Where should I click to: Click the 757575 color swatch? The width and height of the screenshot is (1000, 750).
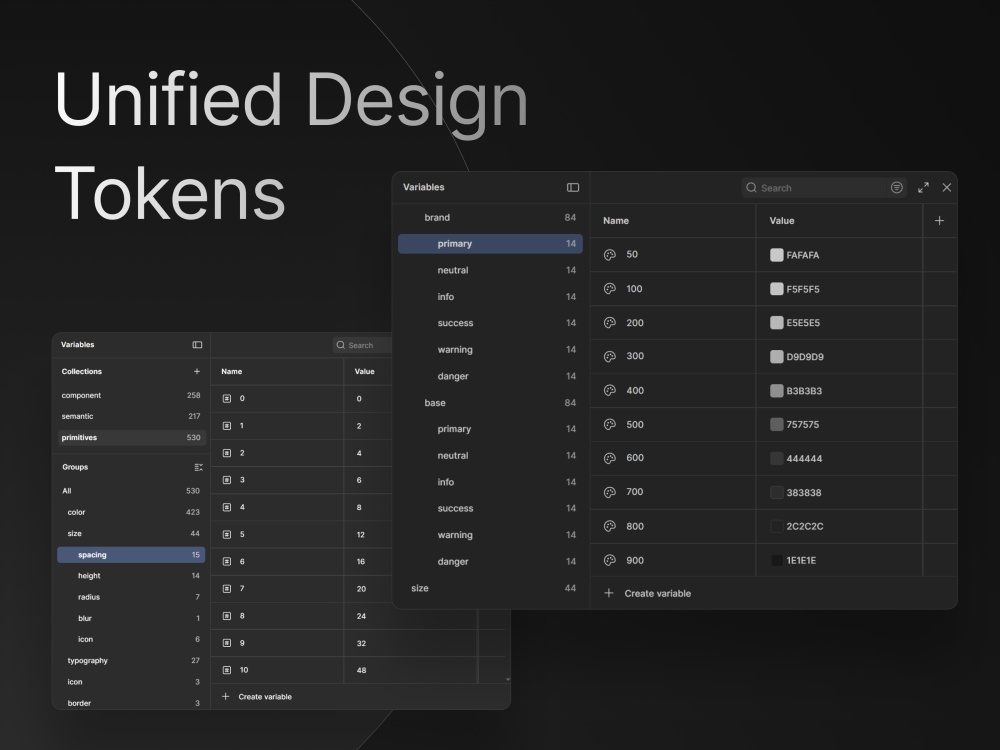pyautogui.click(x=776, y=425)
